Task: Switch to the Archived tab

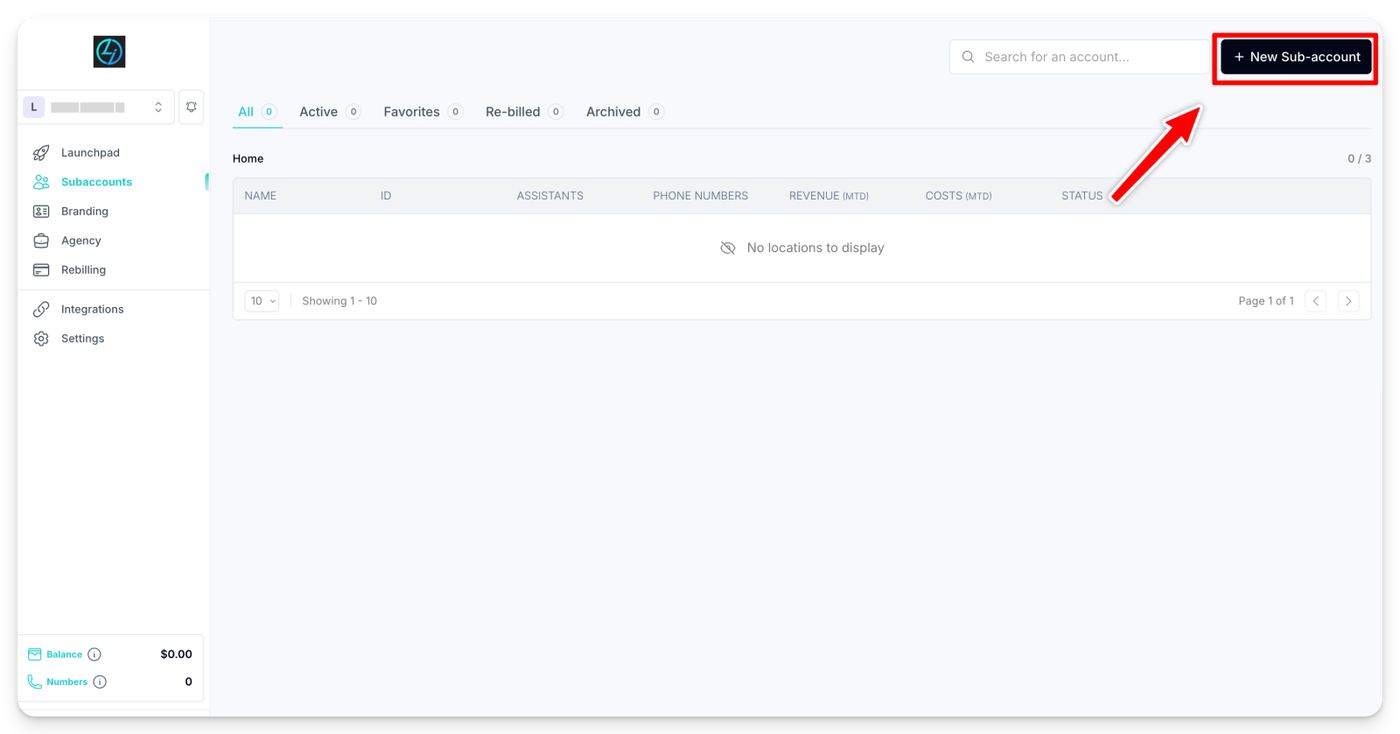Action: click(x=625, y=112)
